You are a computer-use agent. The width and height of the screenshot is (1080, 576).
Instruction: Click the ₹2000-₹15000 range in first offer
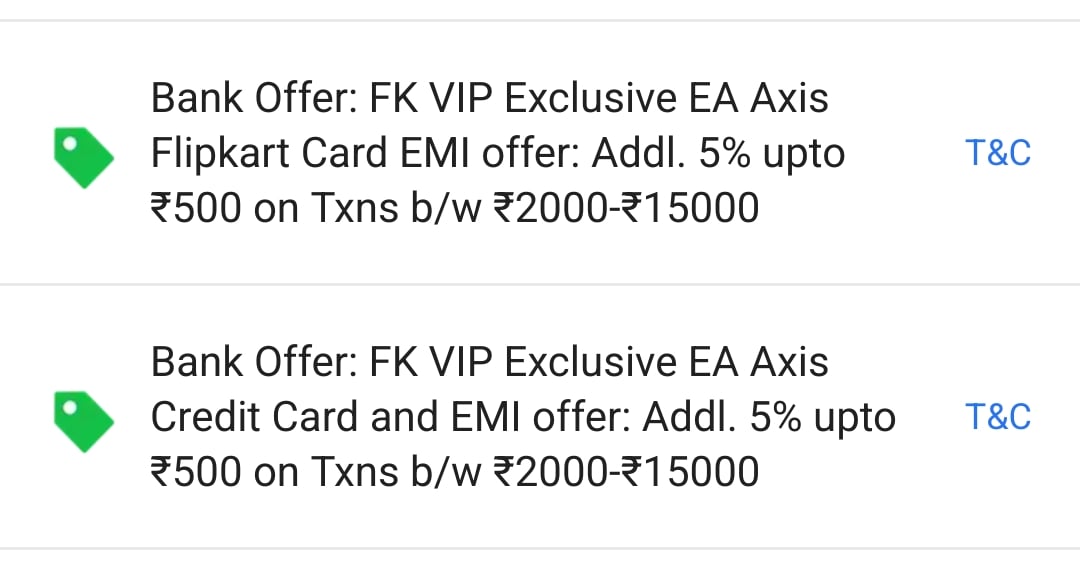pos(627,208)
